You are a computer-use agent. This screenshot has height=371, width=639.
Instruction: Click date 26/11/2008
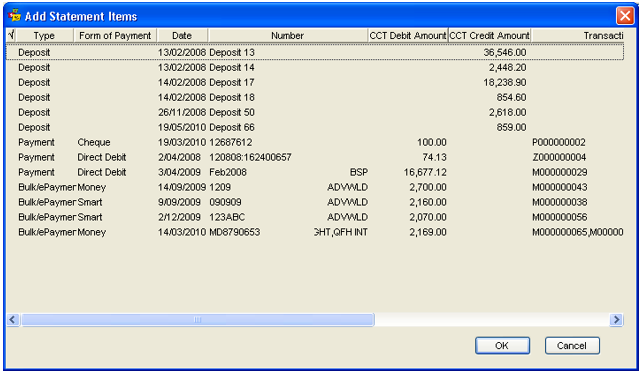[182, 112]
